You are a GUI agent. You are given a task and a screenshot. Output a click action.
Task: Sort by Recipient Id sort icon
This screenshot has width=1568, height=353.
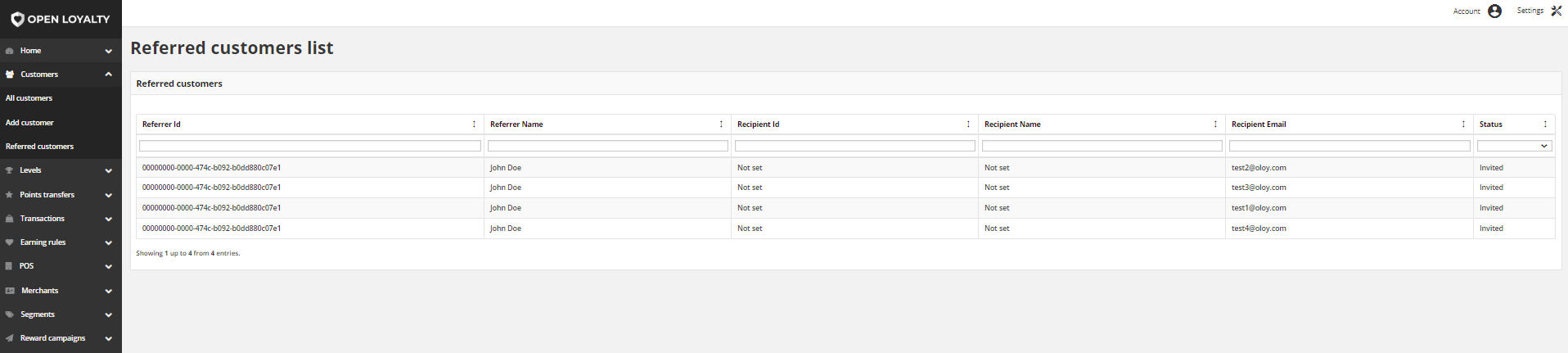pyautogui.click(x=968, y=124)
